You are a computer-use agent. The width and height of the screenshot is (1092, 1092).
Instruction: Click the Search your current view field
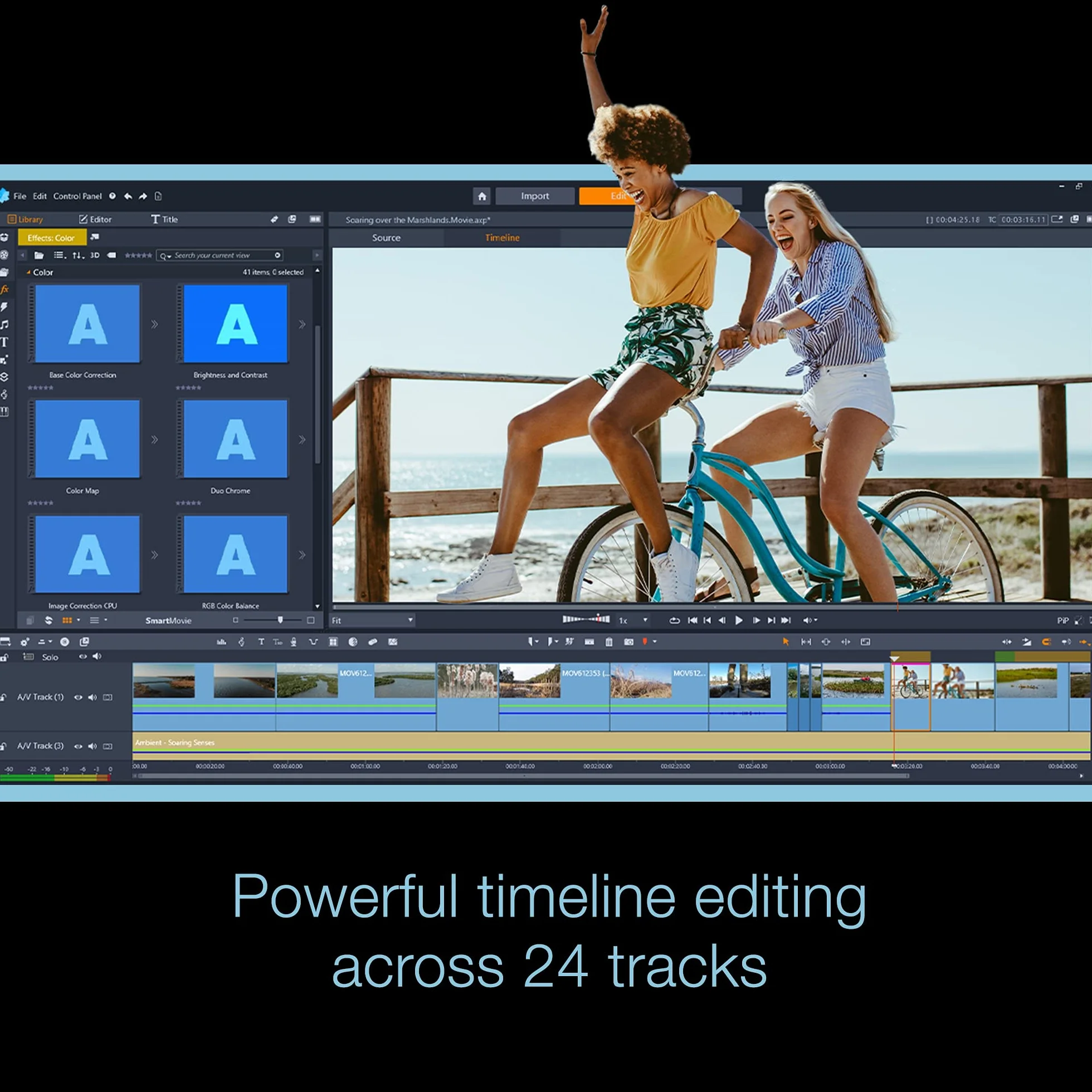(220, 256)
